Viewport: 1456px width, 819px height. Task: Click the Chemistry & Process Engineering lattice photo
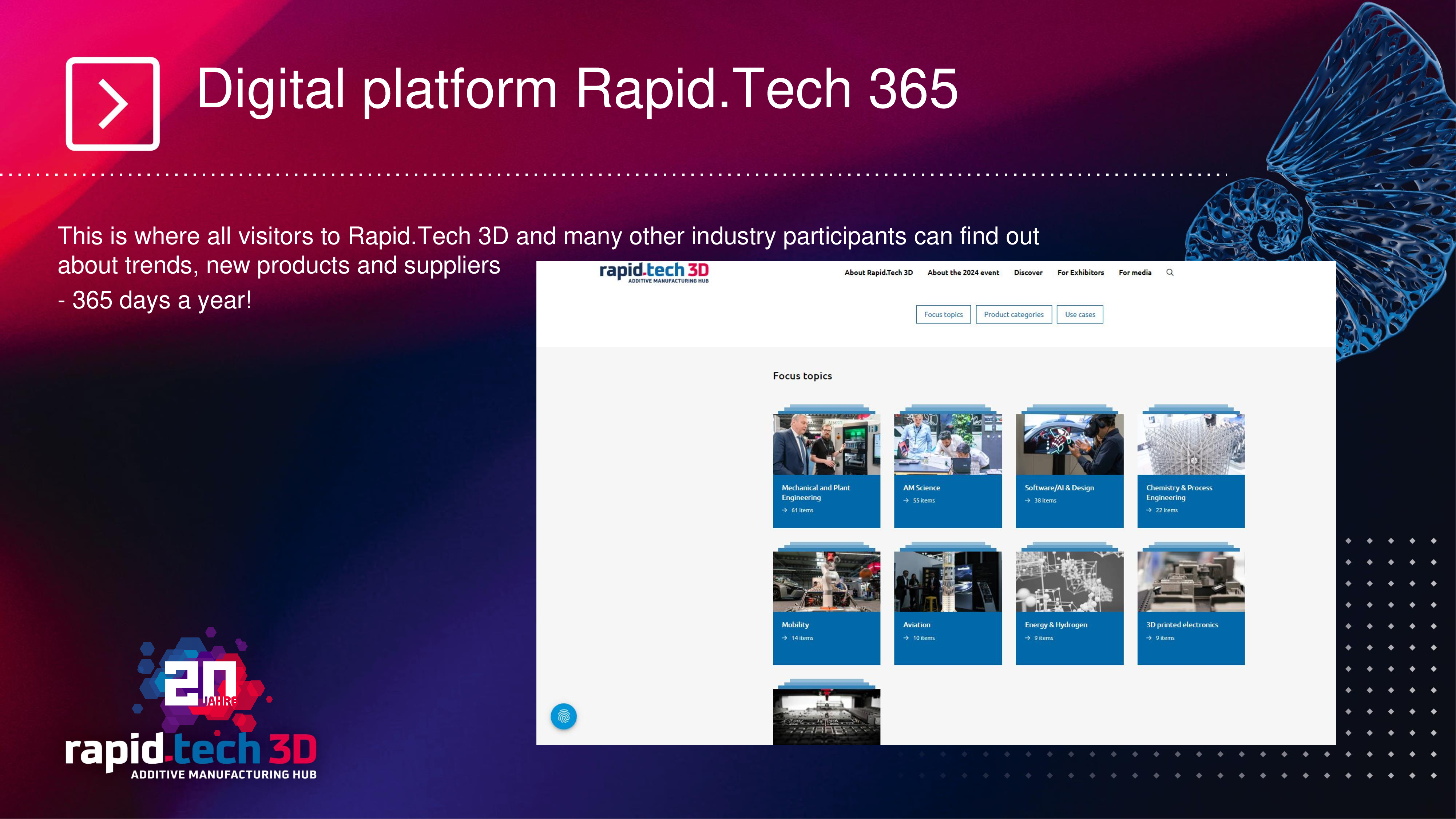[x=1191, y=444]
